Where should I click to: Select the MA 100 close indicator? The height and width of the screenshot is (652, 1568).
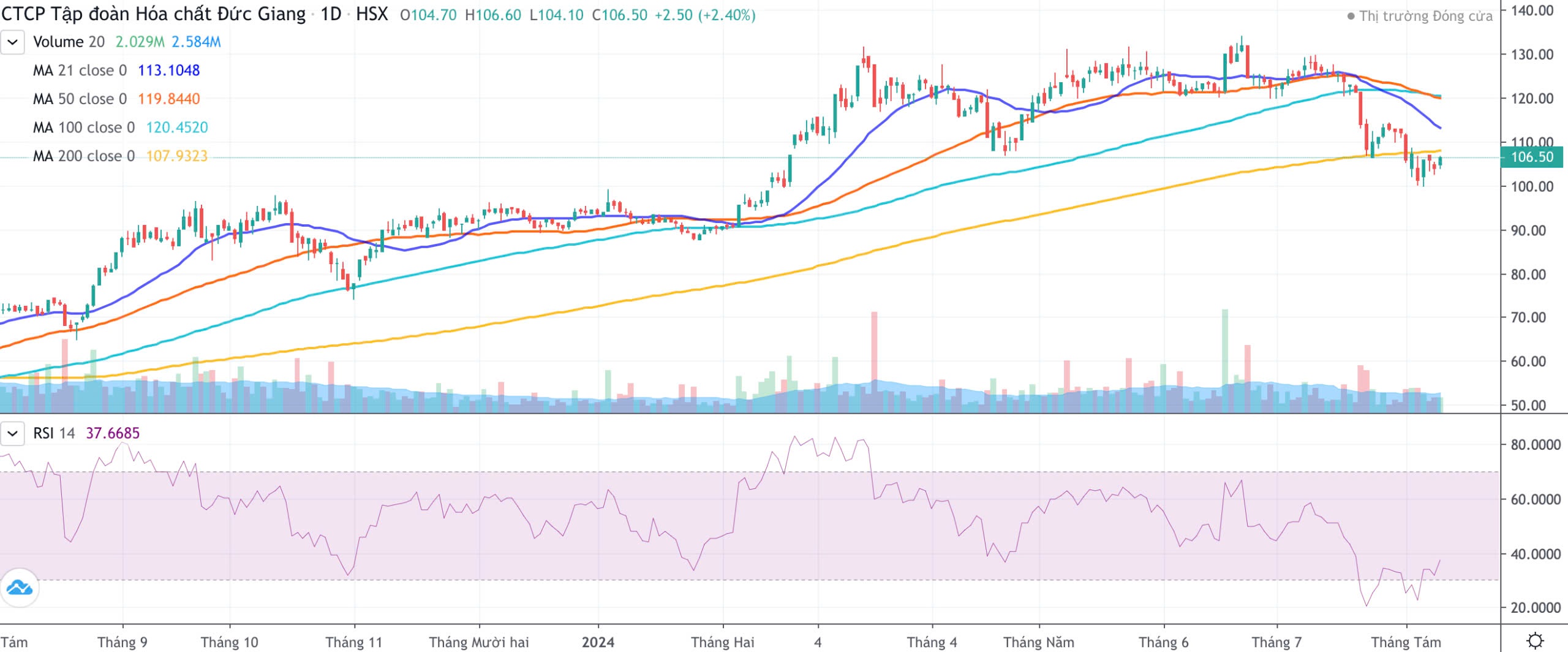84,127
